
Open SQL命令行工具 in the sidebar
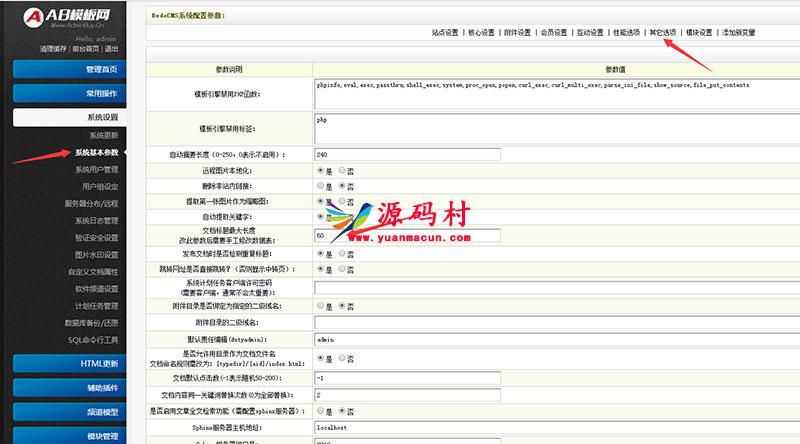pyautogui.click(x=93, y=340)
